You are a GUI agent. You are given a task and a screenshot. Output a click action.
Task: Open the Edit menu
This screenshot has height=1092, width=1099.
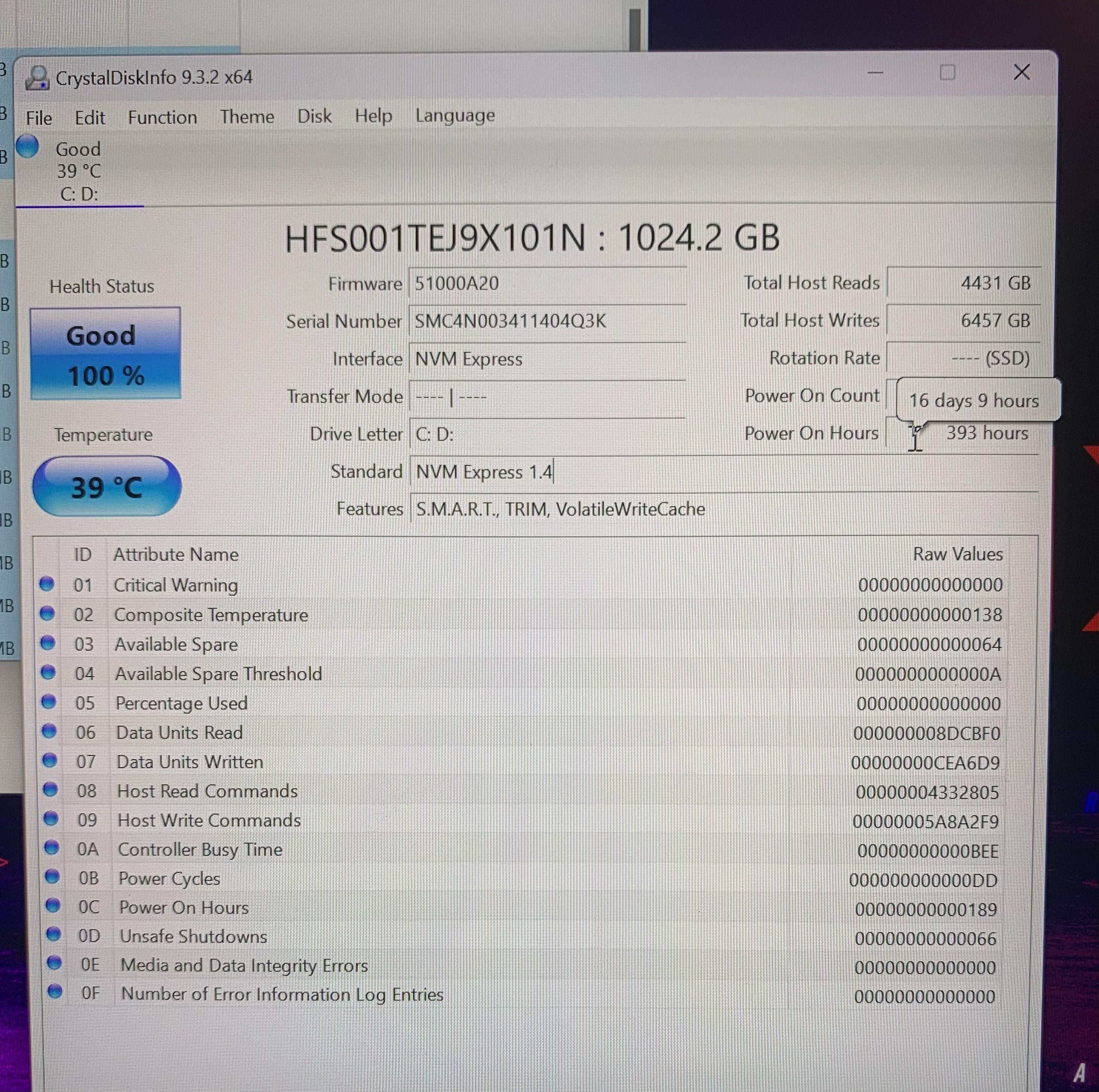tap(90, 118)
